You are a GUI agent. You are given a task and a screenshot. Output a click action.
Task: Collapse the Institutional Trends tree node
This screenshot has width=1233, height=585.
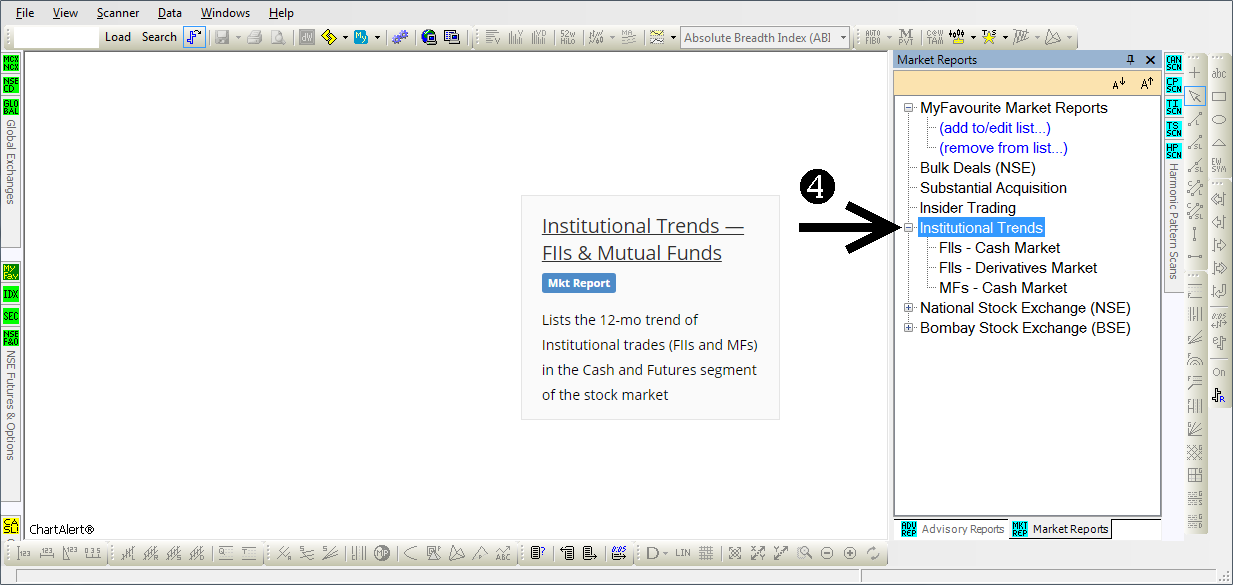[x=909, y=228]
